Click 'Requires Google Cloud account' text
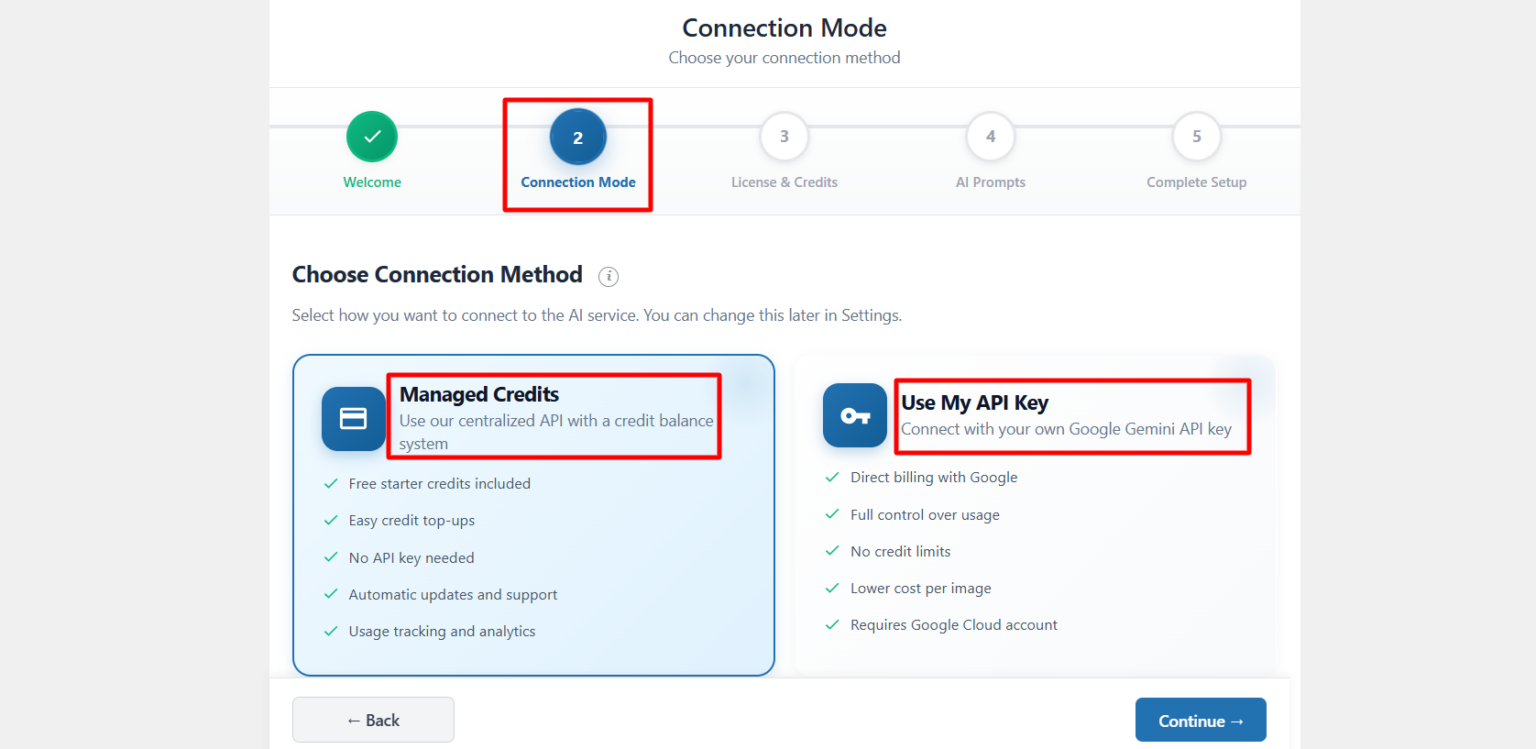 point(954,626)
